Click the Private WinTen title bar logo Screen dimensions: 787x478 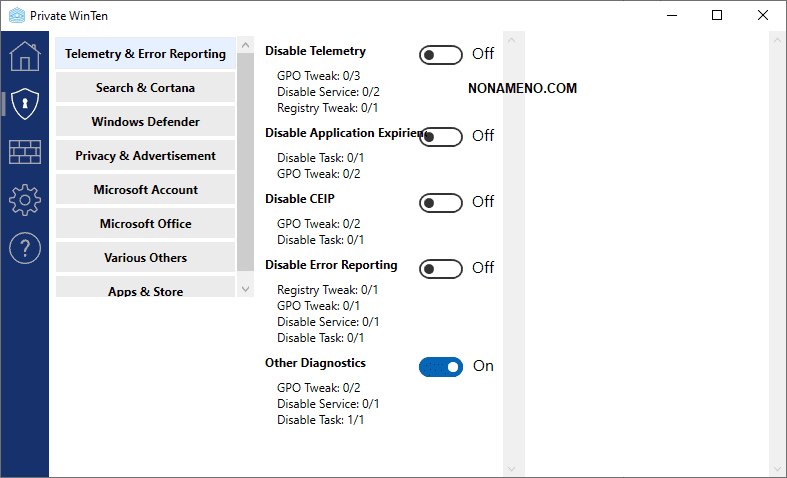[15, 15]
